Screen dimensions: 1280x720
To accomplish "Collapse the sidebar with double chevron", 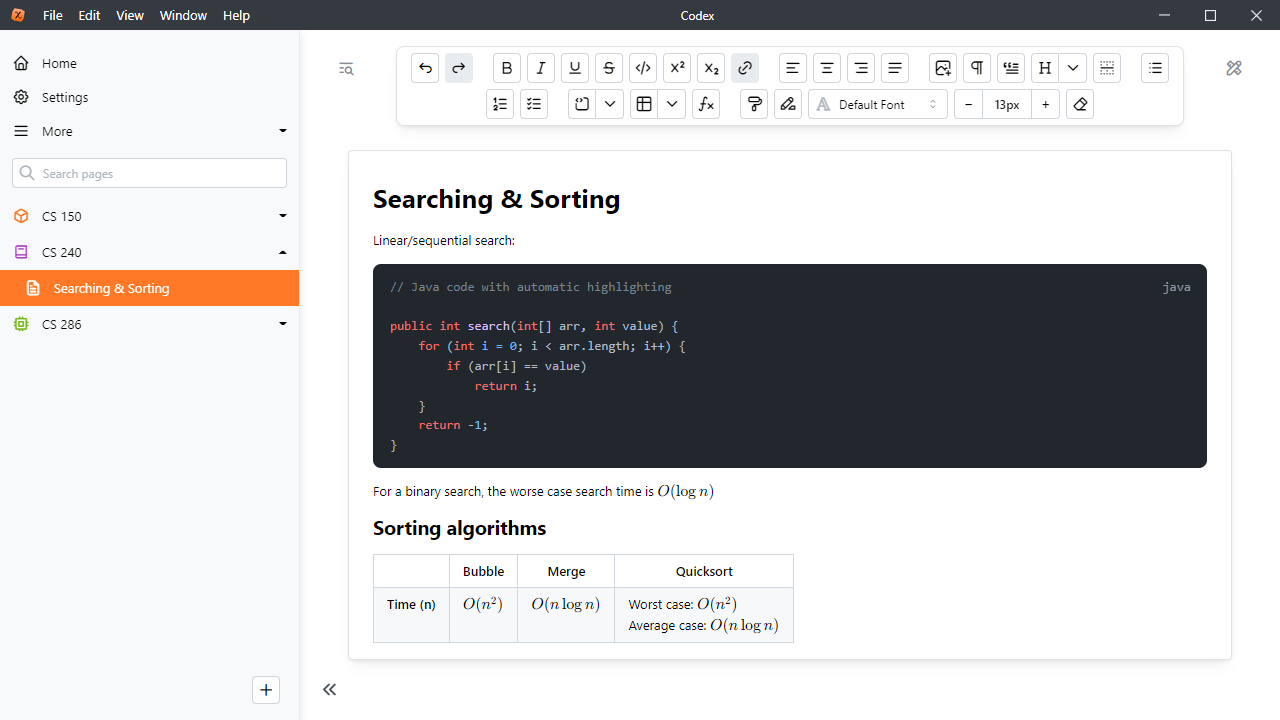I will pyautogui.click(x=330, y=689).
